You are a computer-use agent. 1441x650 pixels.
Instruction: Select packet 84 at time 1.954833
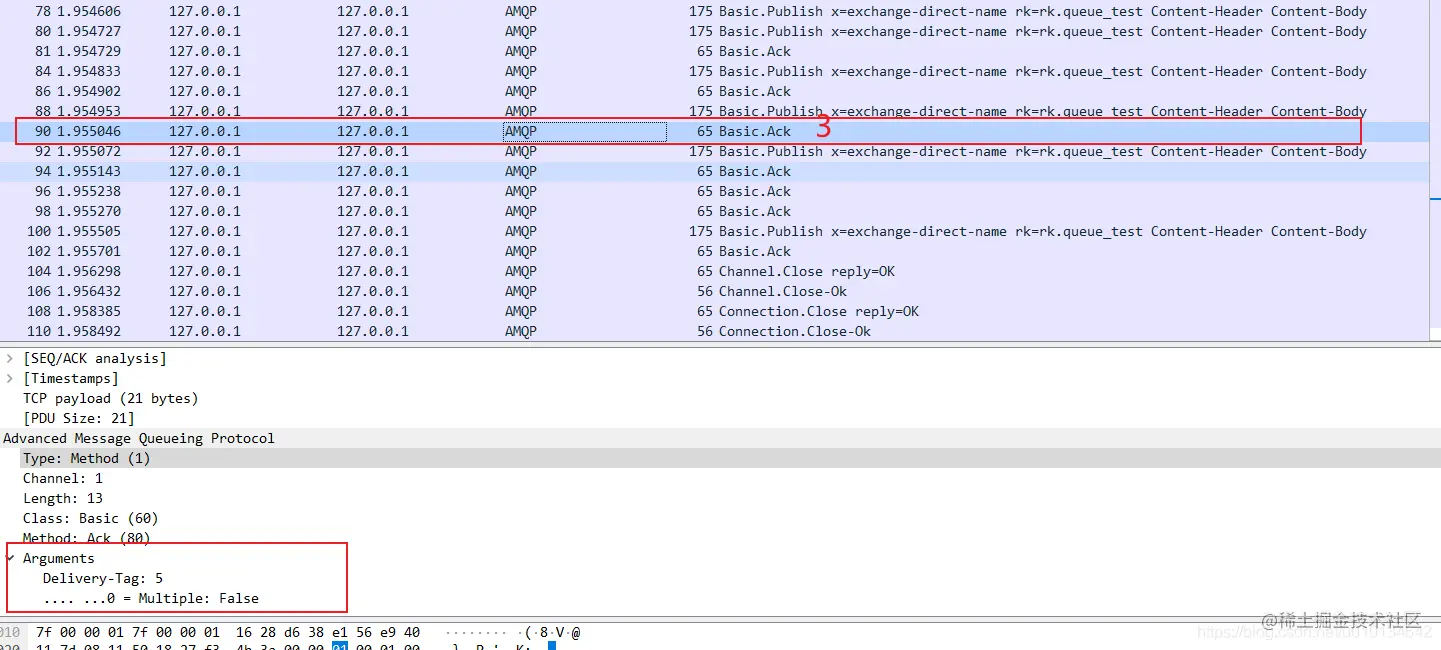click(714, 71)
